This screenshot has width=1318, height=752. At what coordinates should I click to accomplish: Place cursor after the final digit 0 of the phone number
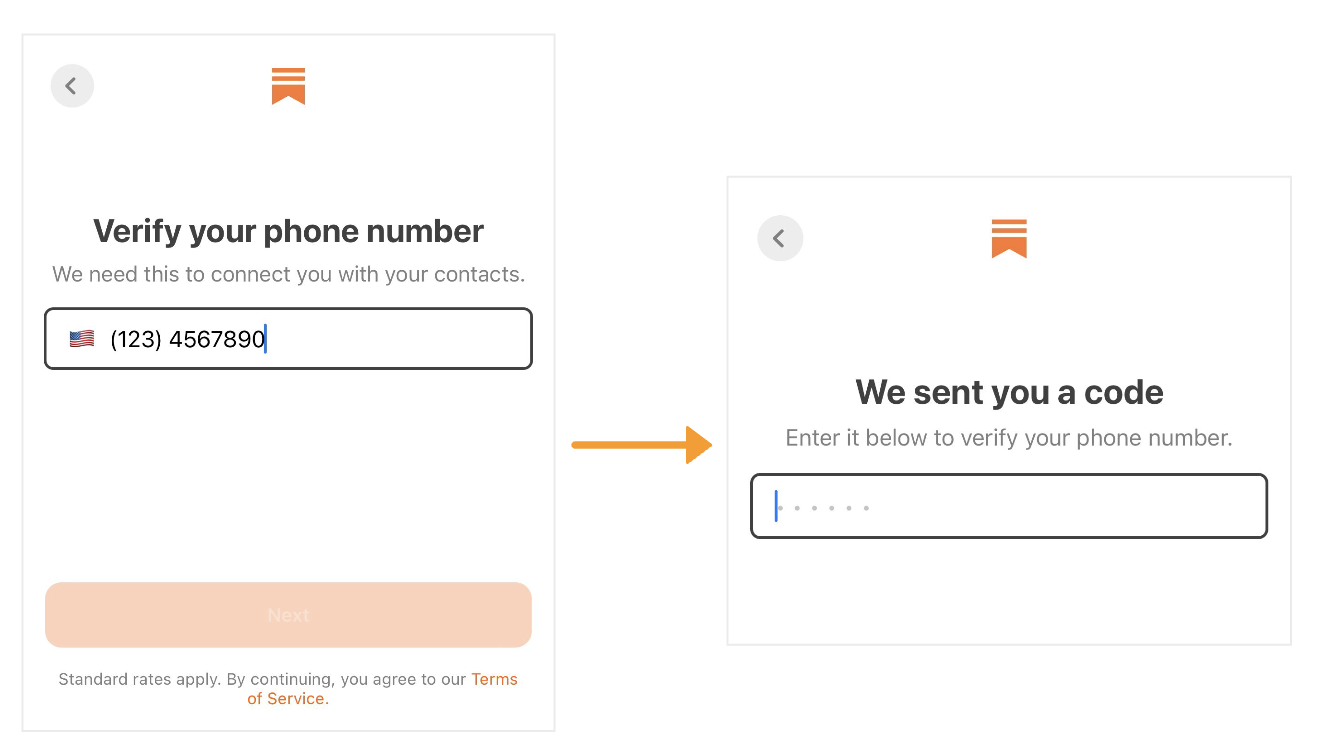266,339
